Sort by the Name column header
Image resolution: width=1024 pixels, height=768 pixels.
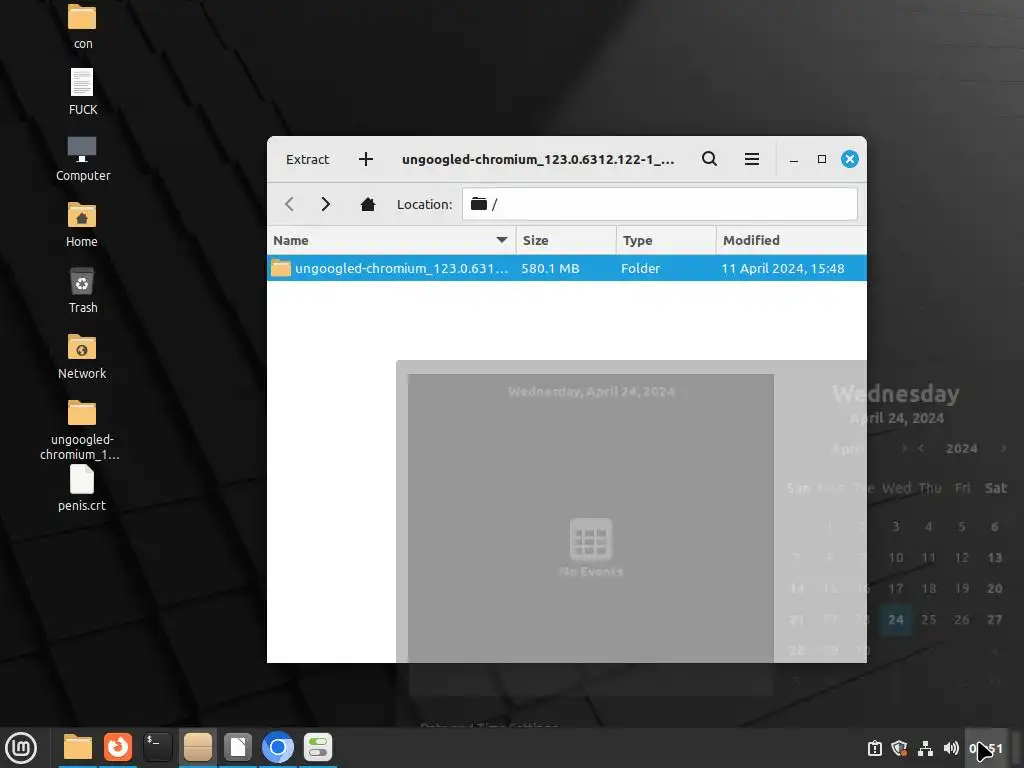(x=391, y=240)
